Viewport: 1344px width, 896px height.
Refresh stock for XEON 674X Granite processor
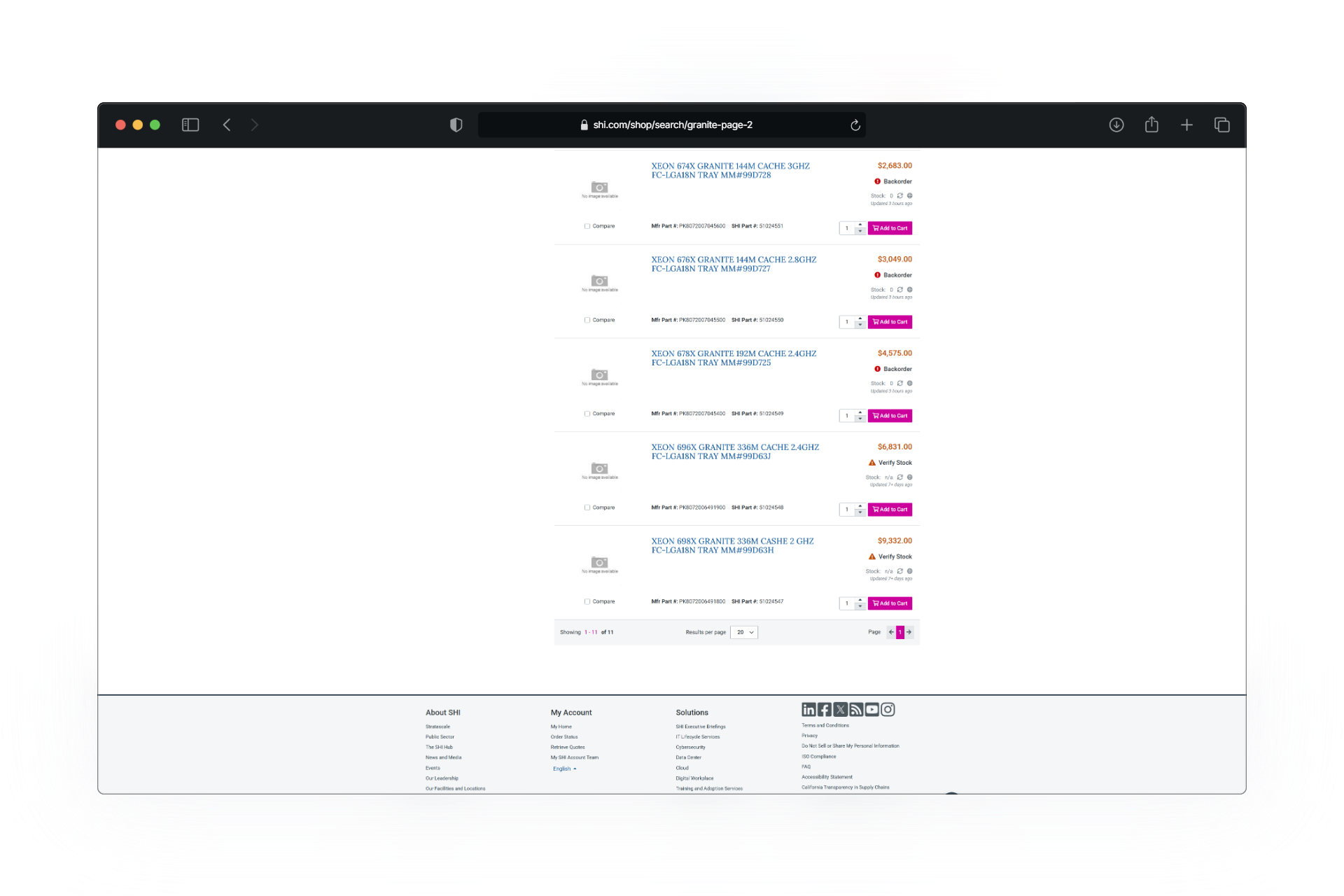pyautogui.click(x=901, y=196)
